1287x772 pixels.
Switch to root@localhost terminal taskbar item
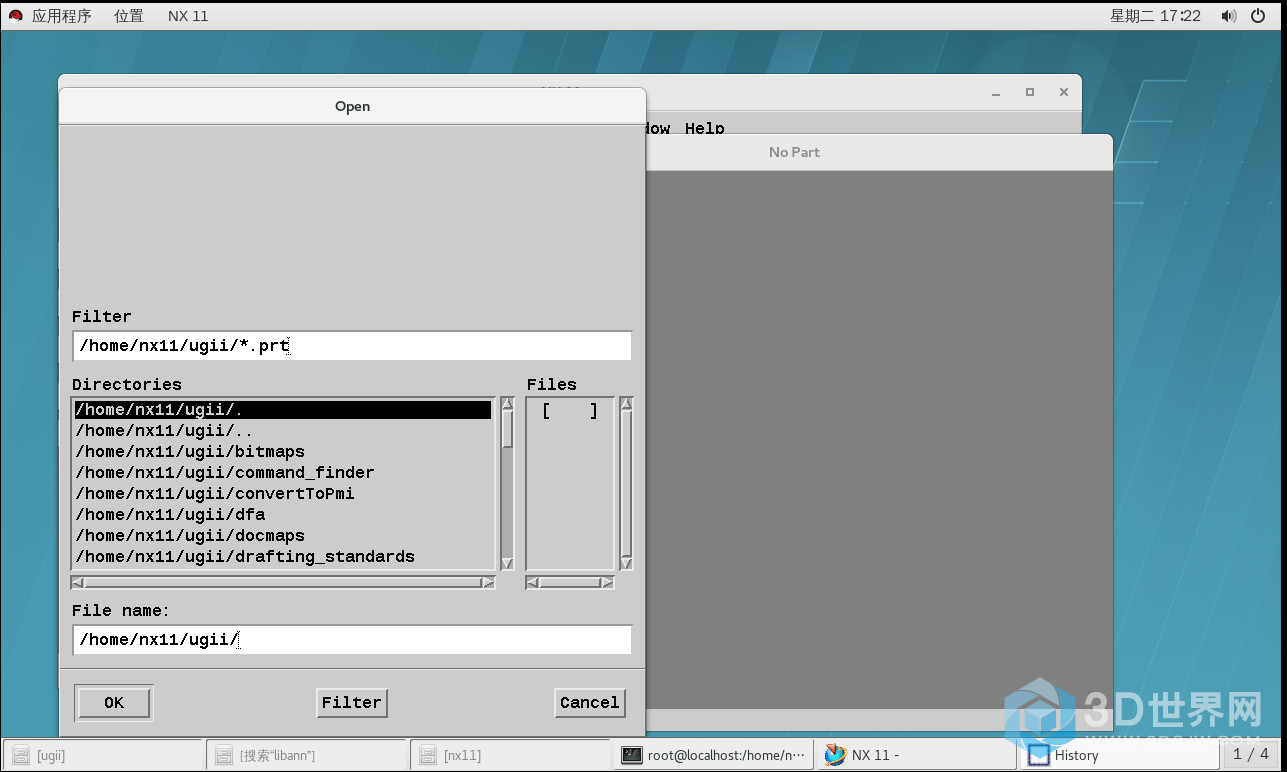pyautogui.click(x=714, y=755)
